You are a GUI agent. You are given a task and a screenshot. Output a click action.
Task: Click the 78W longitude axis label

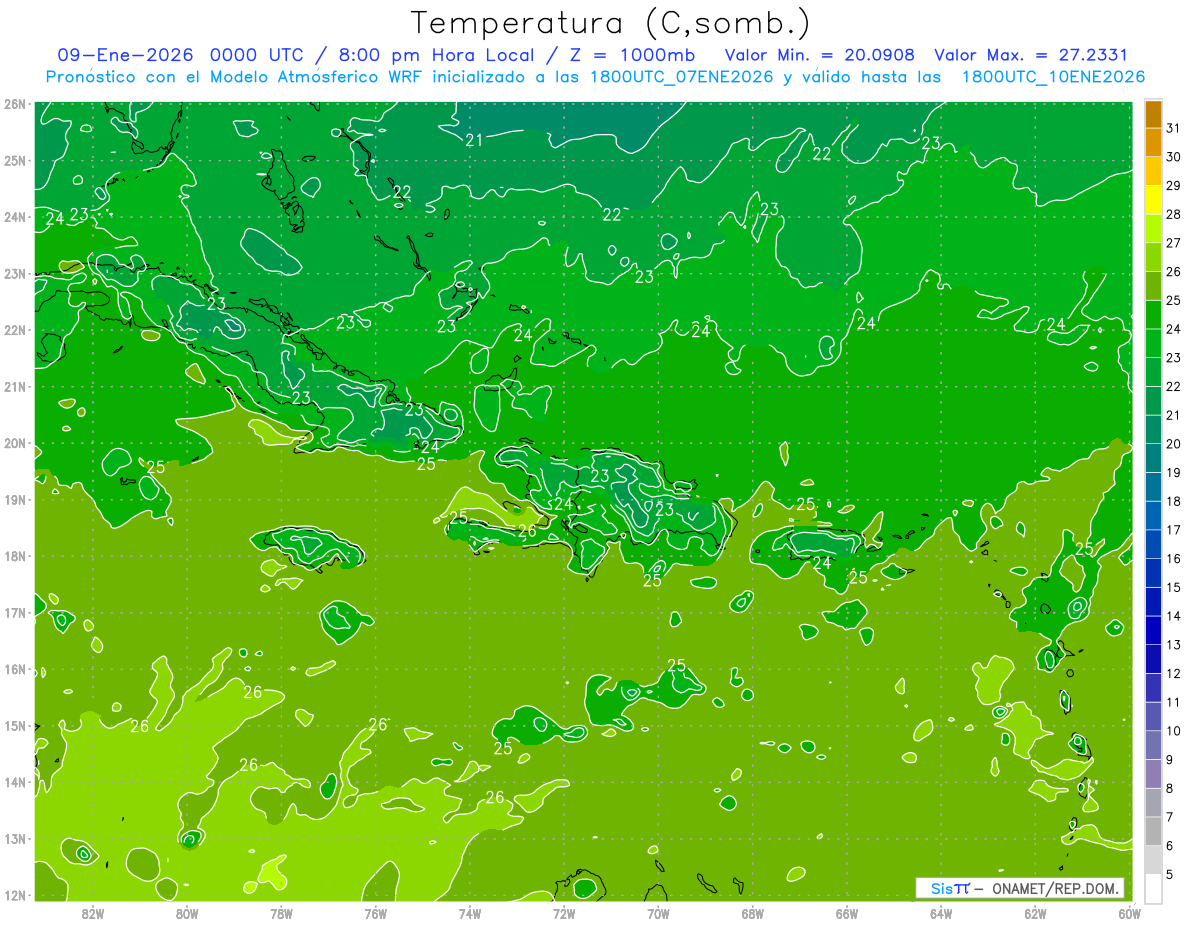(x=281, y=913)
